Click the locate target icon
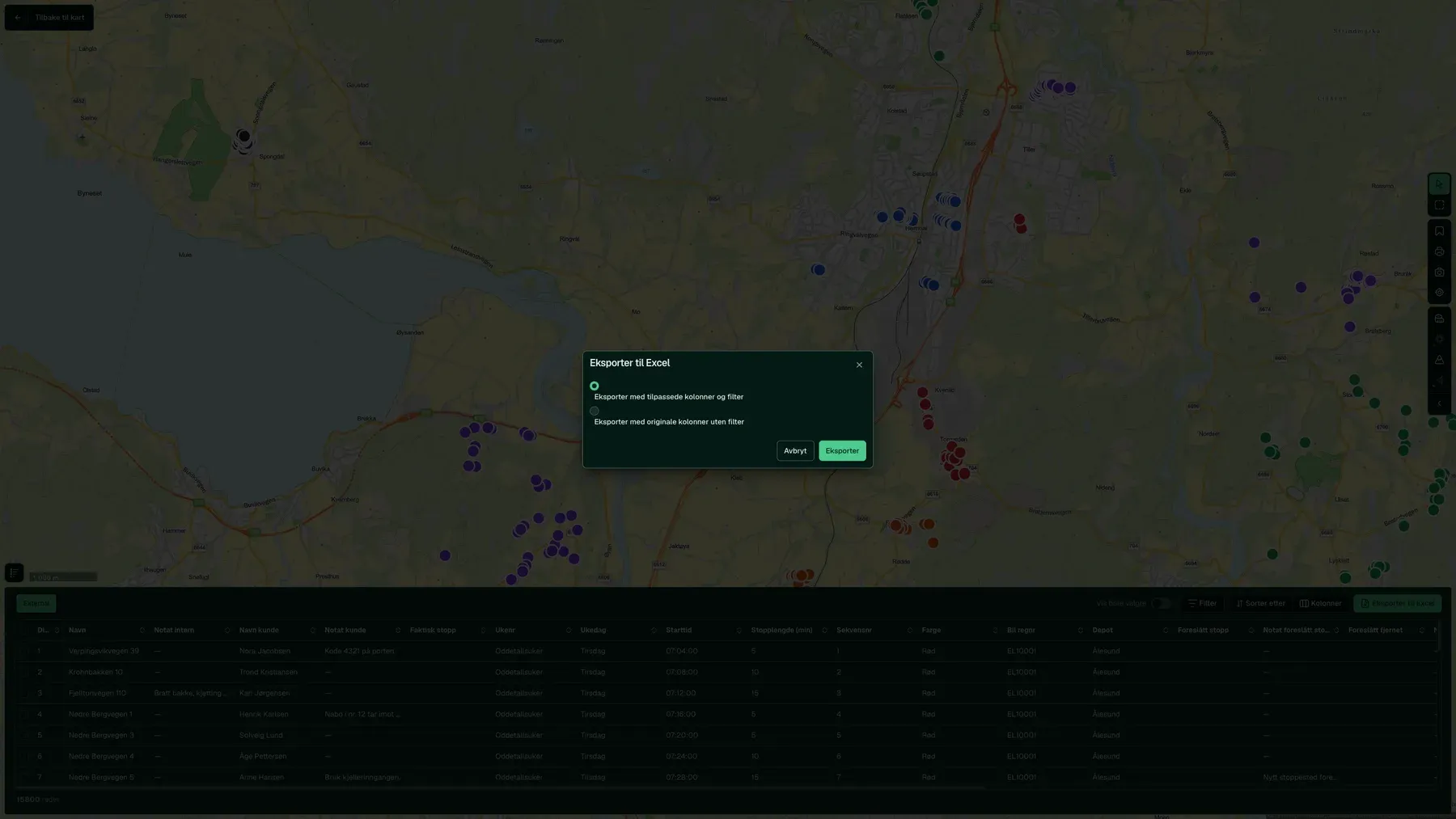The width and height of the screenshot is (1456, 819). (x=1439, y=293)
